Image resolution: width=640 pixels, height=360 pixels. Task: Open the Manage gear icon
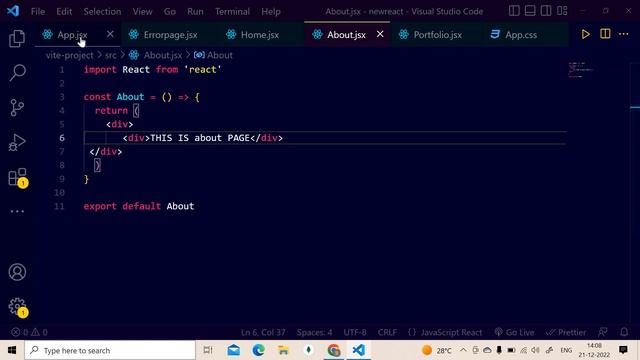pos(18,307)
